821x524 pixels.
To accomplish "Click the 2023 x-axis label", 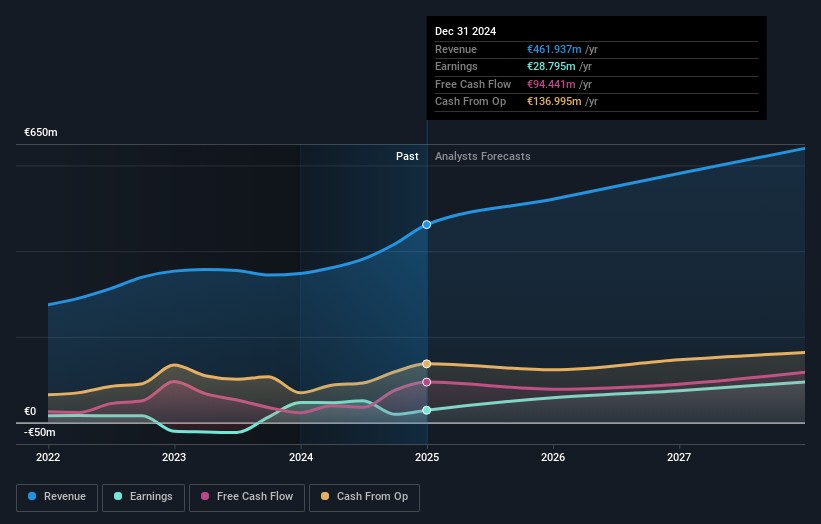I will pos(174,457).
